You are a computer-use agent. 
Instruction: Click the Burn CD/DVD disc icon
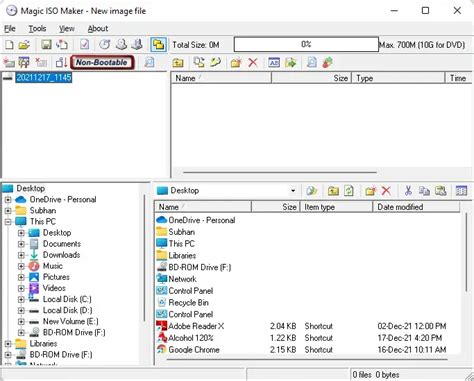point(105,45)
